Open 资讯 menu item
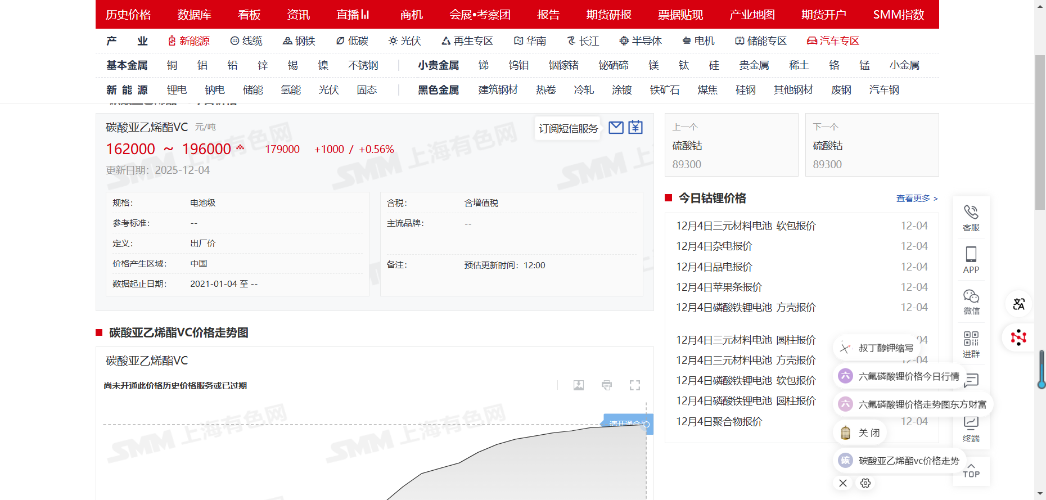This screenshot has height=500, width=1046. coord(298,15)
